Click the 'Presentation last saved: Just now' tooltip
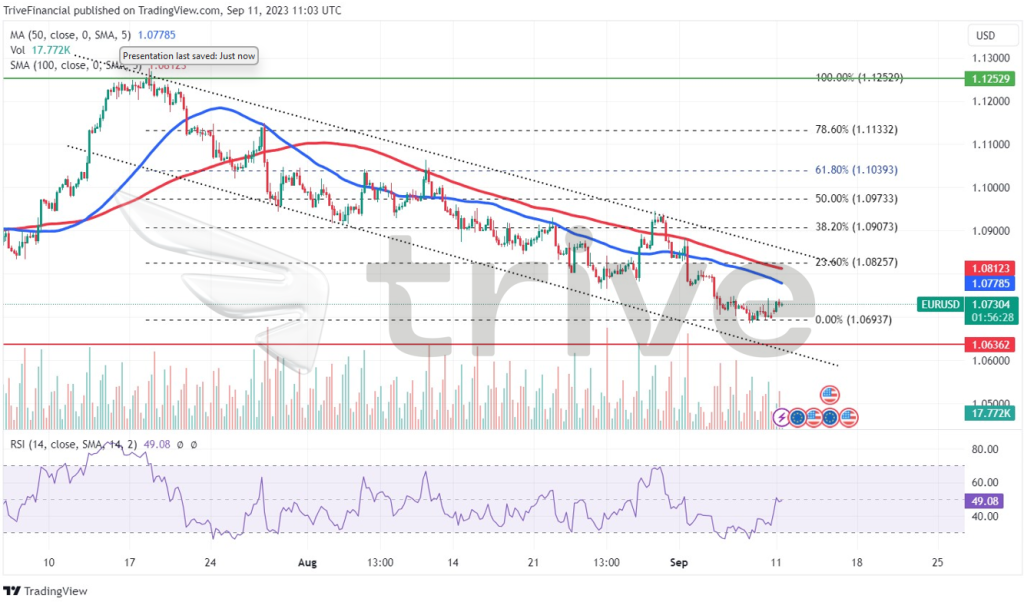The width and height of the screenshot is (1024, 602). (x=189, y=56)
